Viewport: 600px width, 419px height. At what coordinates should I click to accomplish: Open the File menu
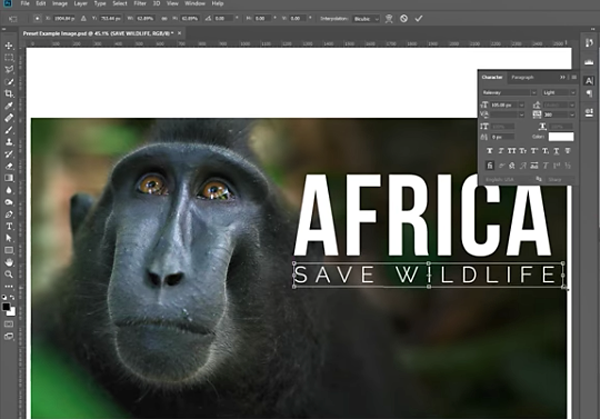pos(25,3)
